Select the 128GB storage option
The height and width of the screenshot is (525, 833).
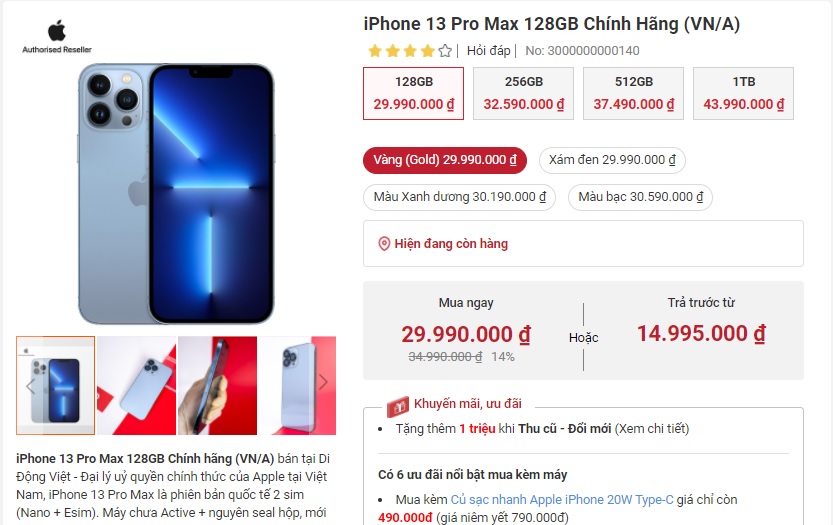click(413, 94)
